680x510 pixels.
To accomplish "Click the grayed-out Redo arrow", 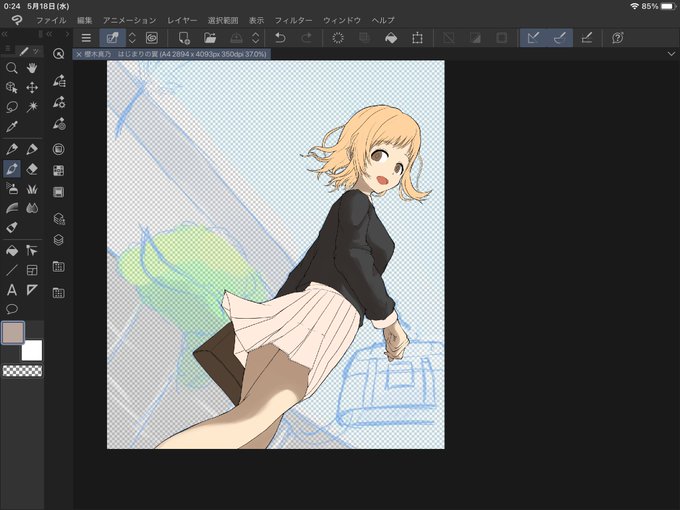I will click(307, 38).
